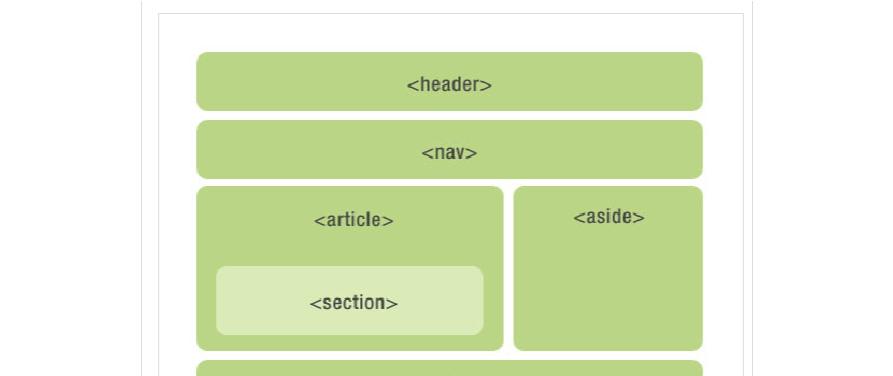893x376 pixels.
Task: Click the article block area below the section box
Action: 350,343
